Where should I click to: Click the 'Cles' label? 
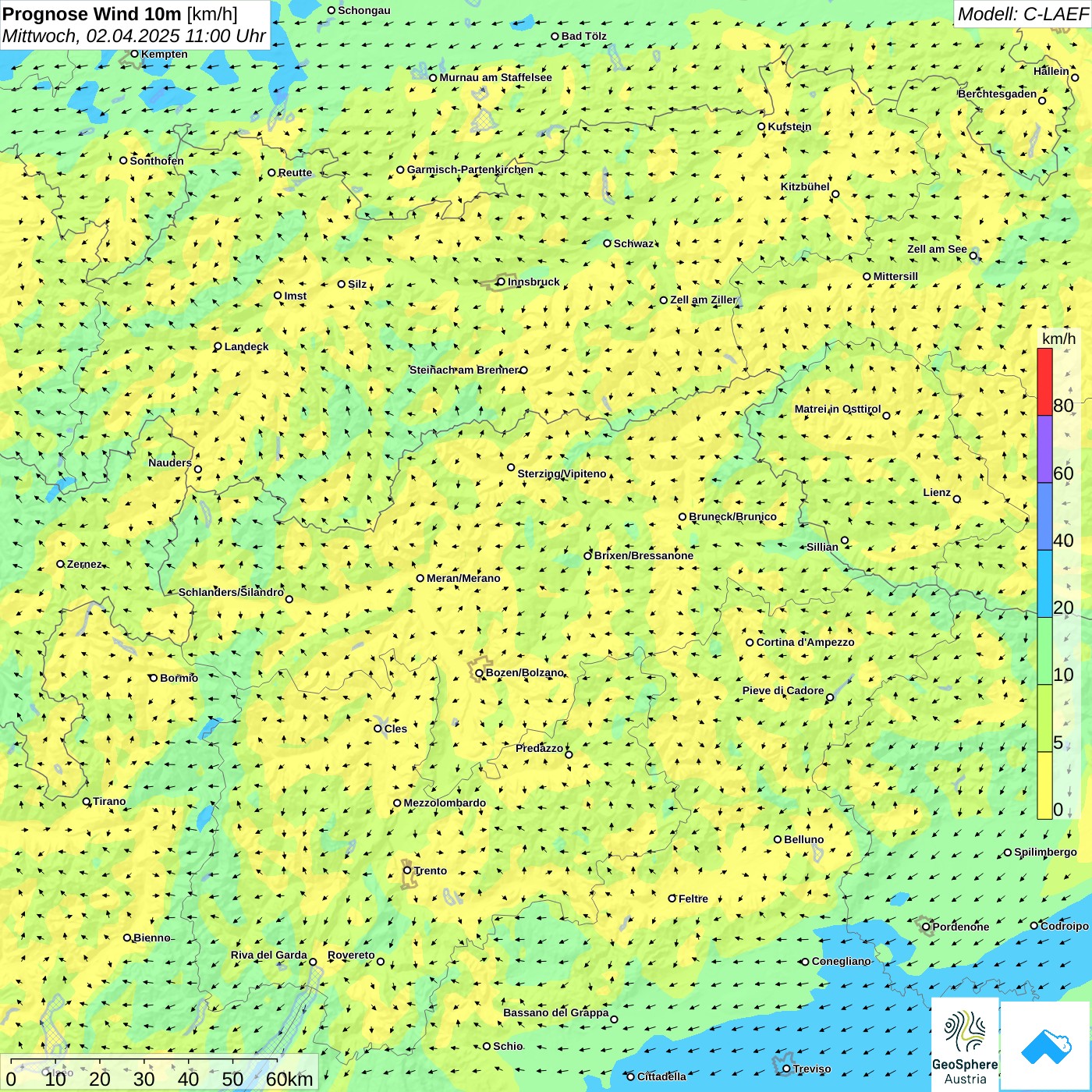pyautogui.click(x=395, y=729)
